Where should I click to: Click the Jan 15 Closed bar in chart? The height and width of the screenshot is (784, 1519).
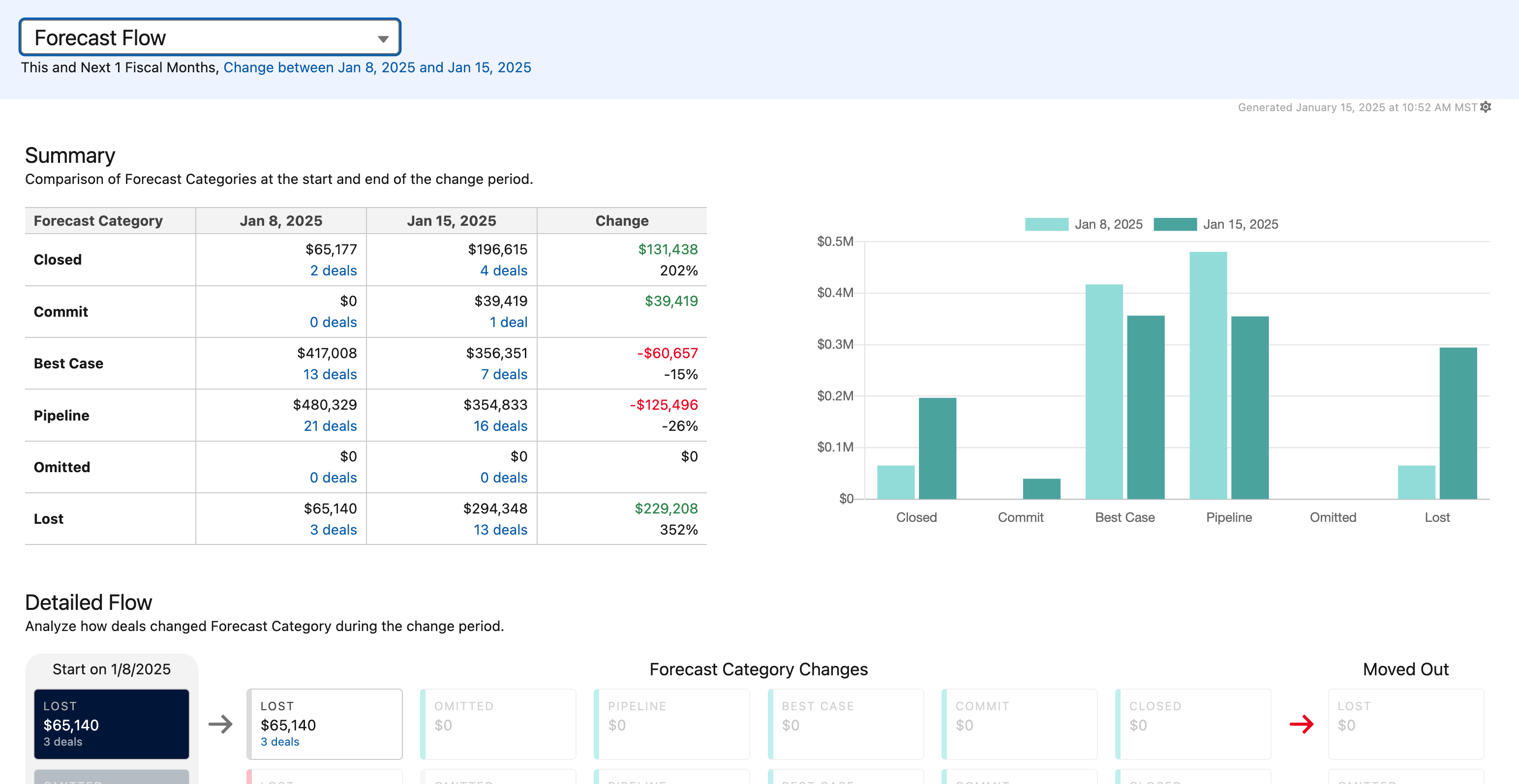[x=937, y=449]
